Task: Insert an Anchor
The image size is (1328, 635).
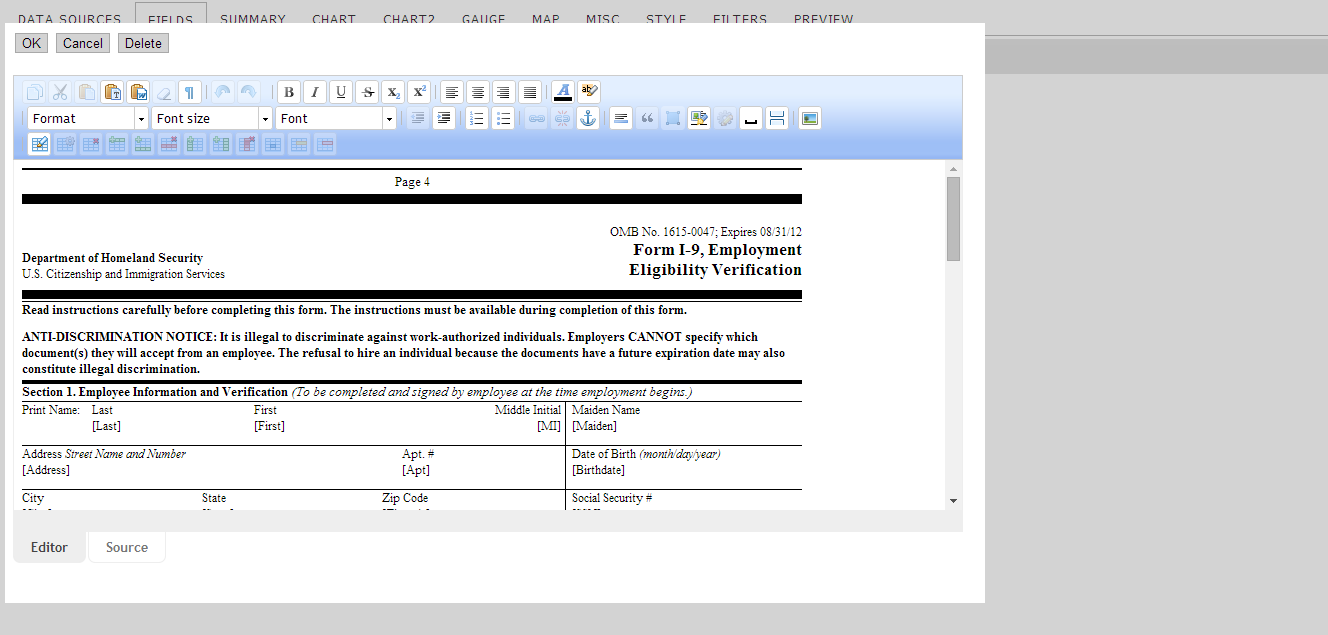Action: pos(588,118)
